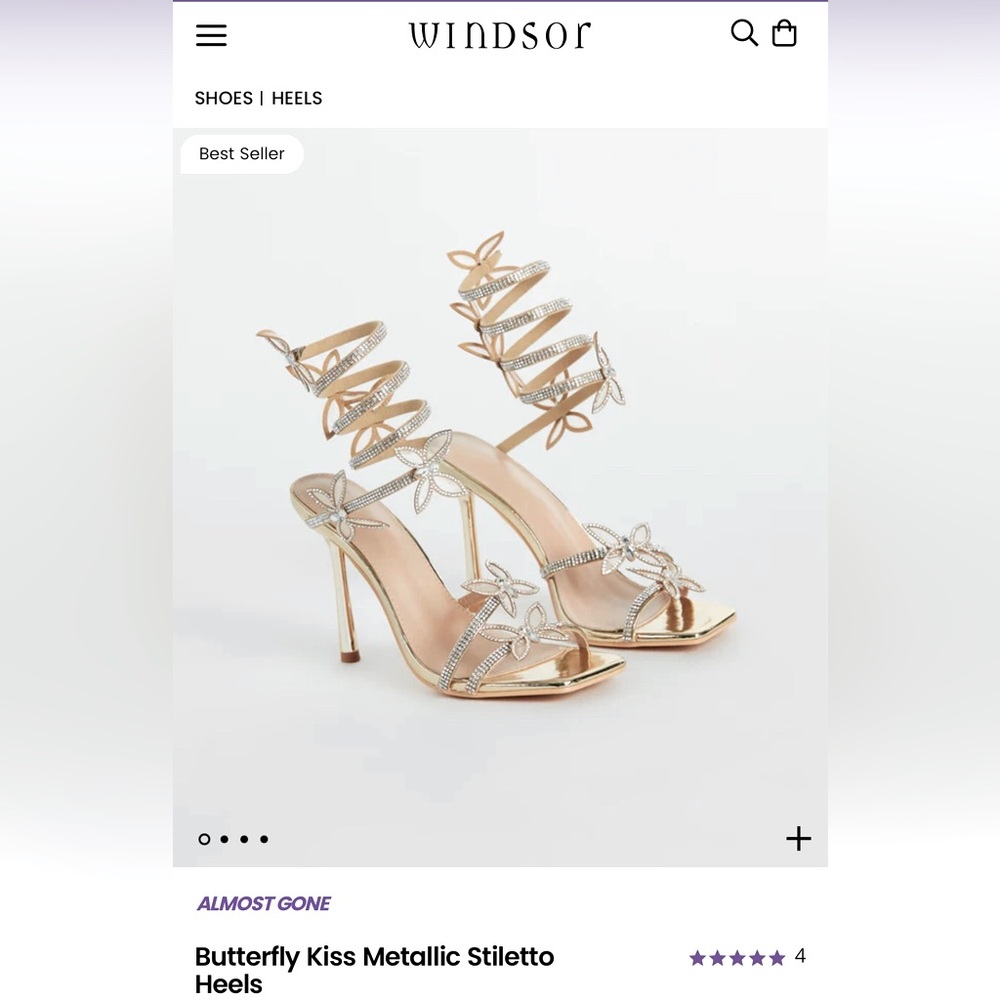Click the Best Seller badge
The height and width of the screenshot is (1000, 1000).
click(x=241, y=153)
